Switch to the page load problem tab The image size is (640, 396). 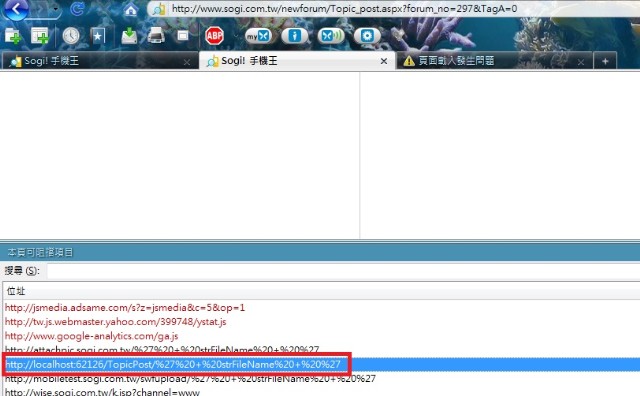494,61
